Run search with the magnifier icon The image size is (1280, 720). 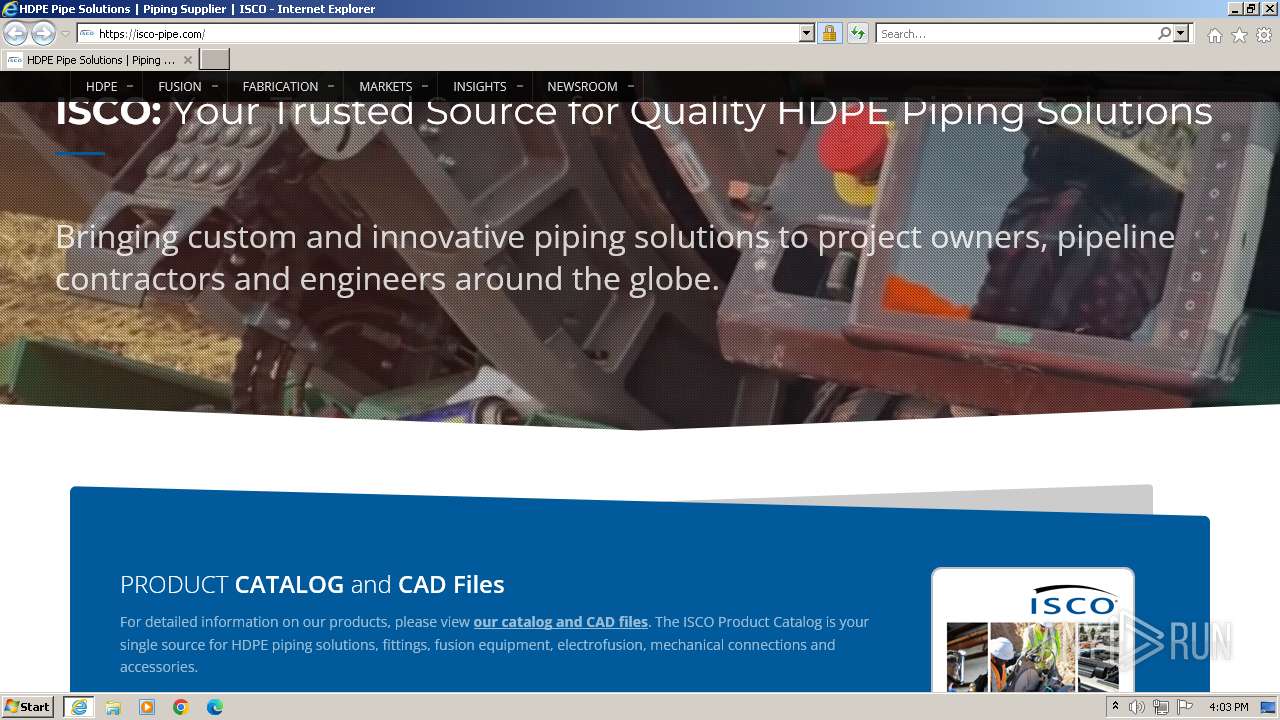[1164, 34]
